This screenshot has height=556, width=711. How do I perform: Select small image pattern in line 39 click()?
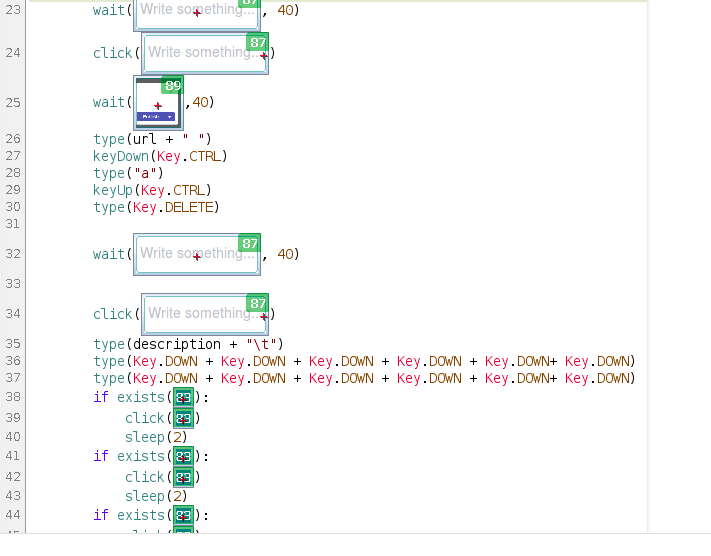(183, 418)
